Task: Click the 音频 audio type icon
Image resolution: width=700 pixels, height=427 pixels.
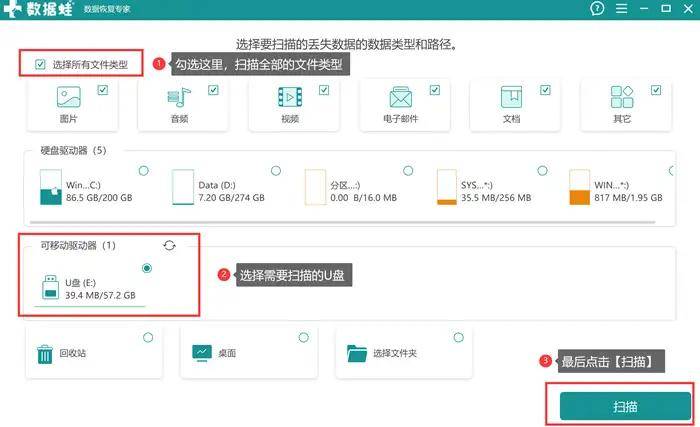Action: pyautogui.click(x=179, y=97)
